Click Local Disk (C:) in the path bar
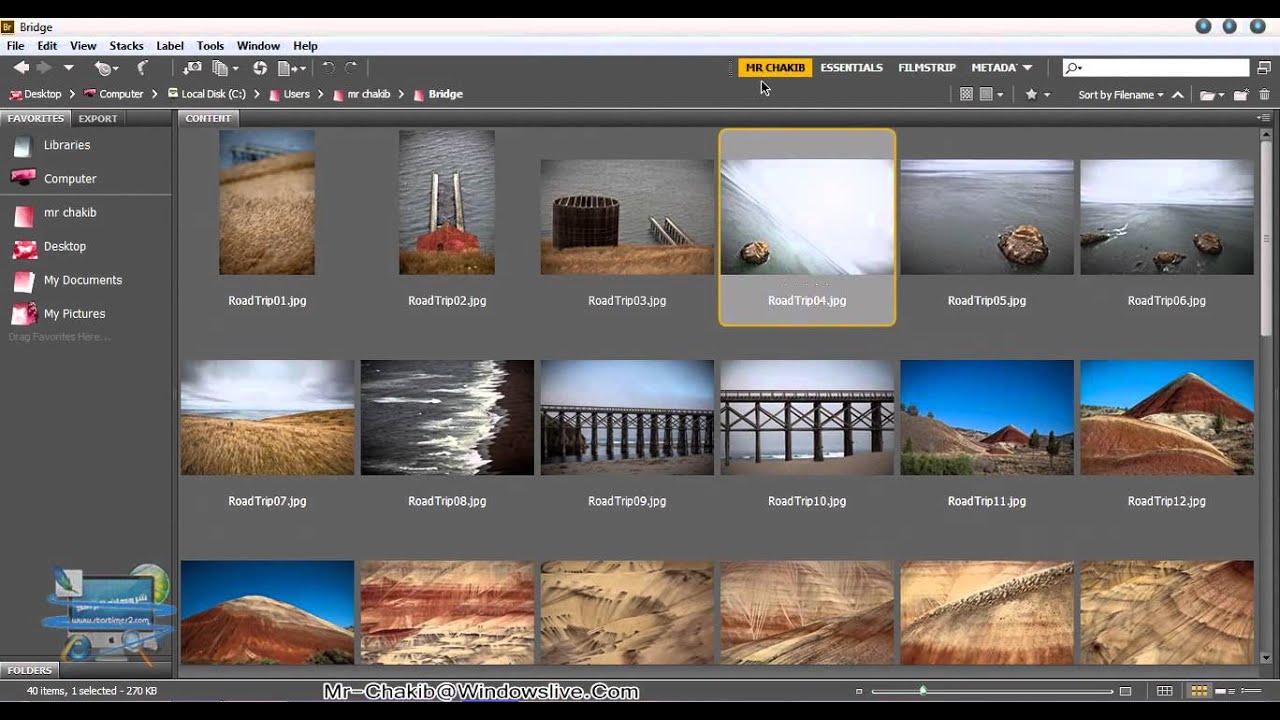Viewport: 1280px width, 720px height. pyautogui.click(x=213, y=94)
